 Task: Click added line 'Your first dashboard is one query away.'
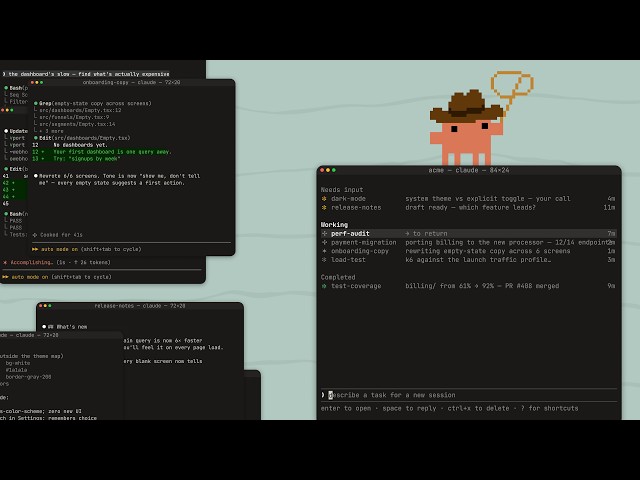(x=112, y=152)
